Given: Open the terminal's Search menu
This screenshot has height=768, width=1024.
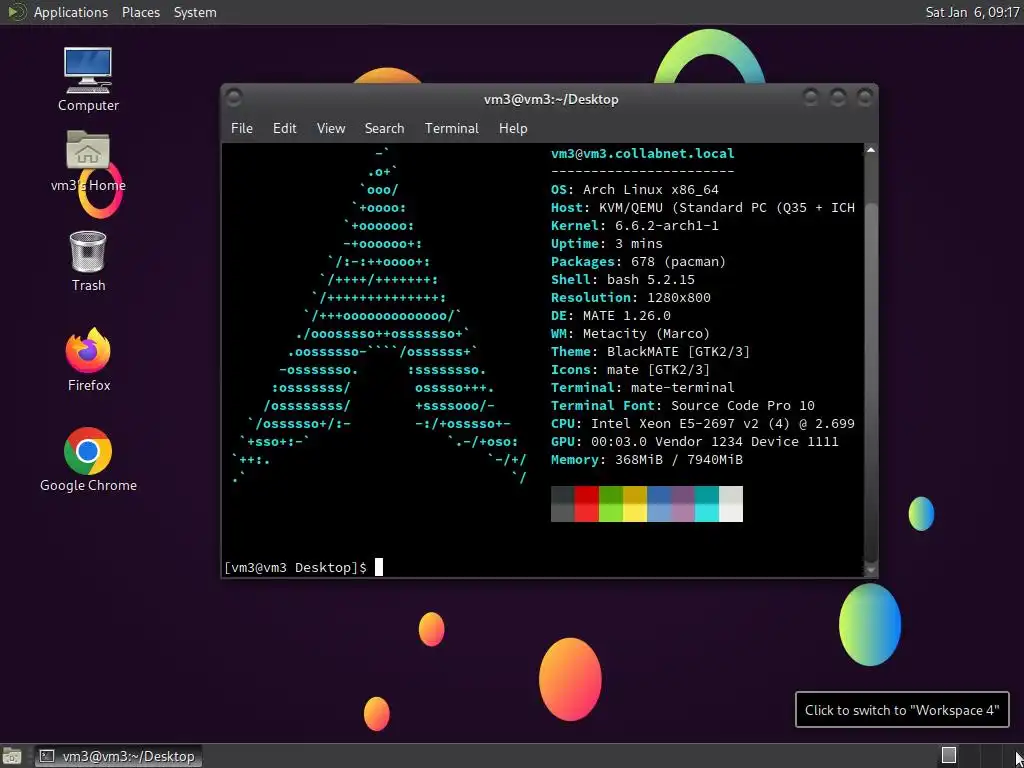Looking at the screenshot, I should pyautogui.click(x=384, y=128).
